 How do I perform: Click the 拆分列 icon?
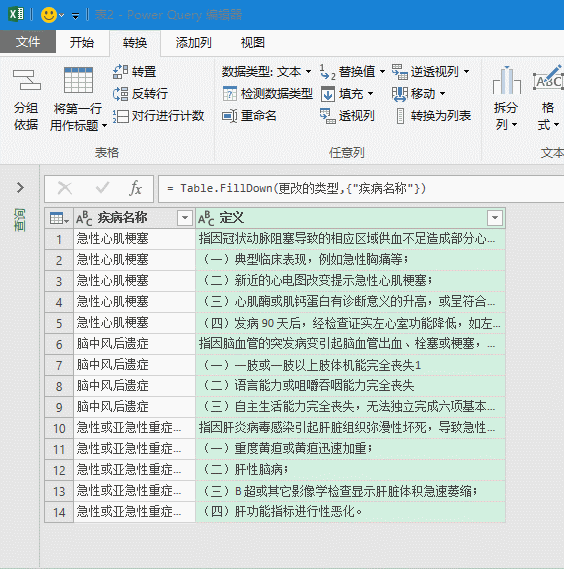pos(507,80)
